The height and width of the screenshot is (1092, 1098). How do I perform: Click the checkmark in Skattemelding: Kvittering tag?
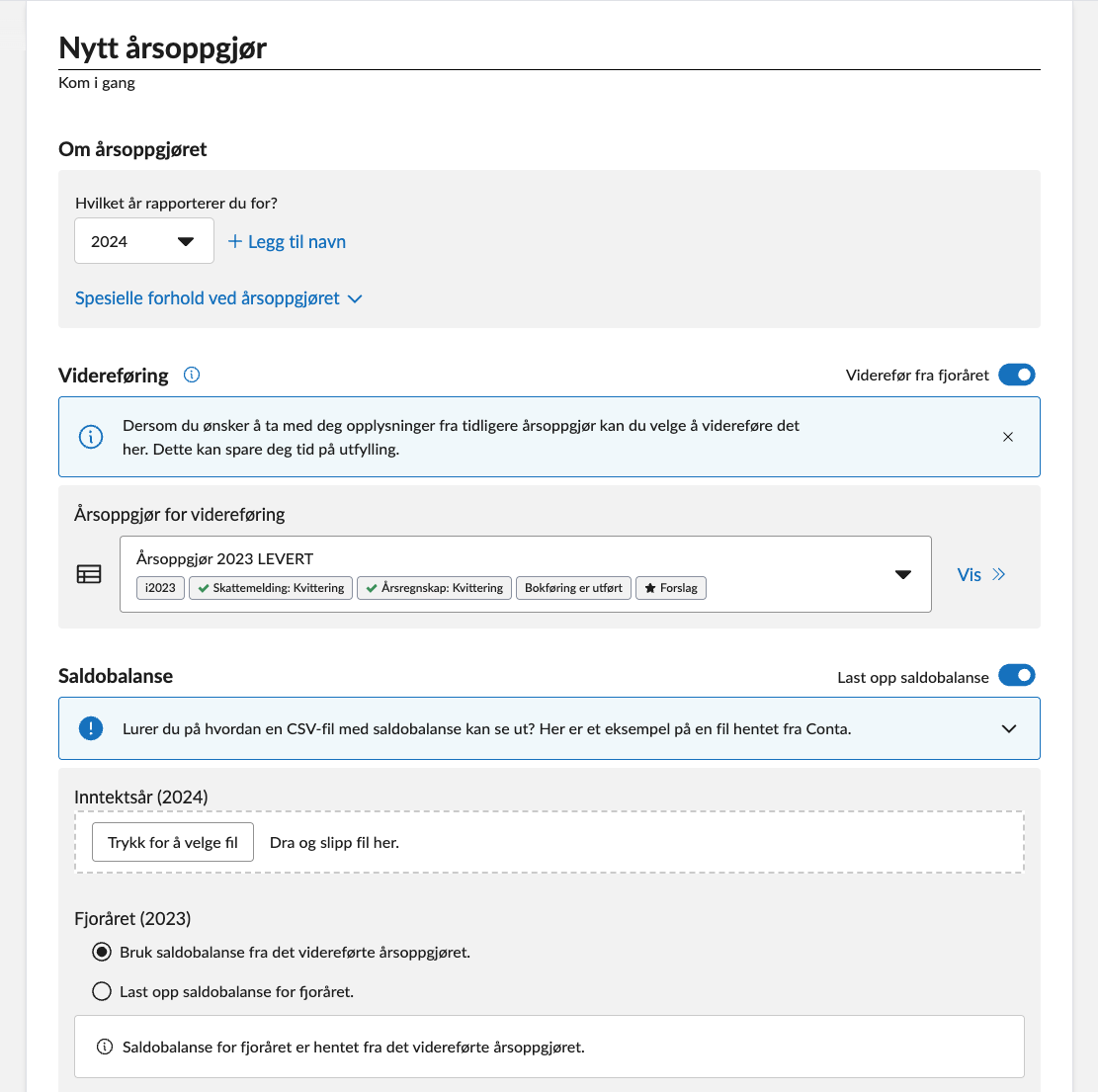[x=203, y=588]
